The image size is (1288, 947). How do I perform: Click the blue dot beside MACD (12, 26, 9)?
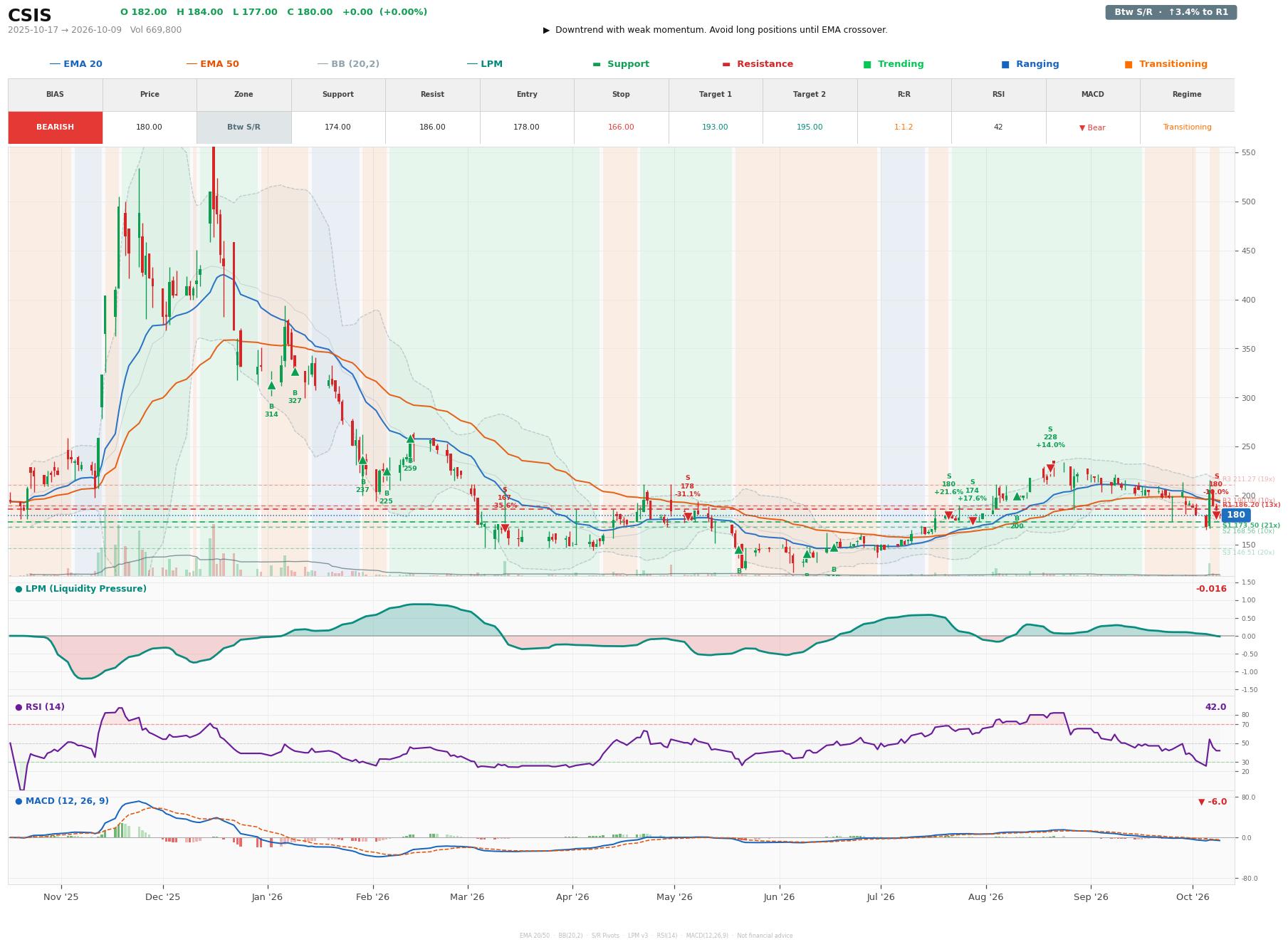pos(19,801)
